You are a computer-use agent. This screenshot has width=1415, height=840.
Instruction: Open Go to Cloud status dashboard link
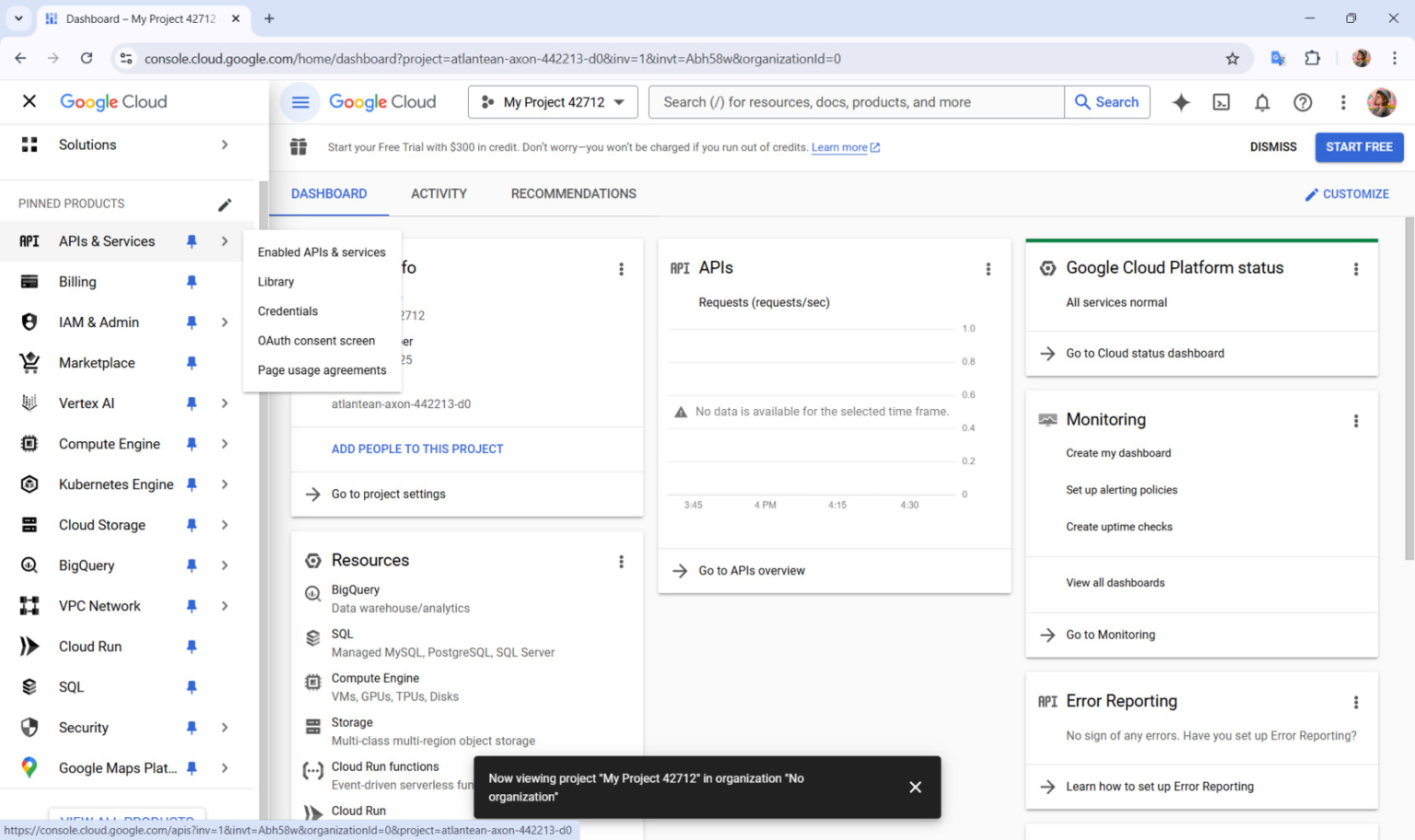pyautogui.click(x=1144, y=353)
